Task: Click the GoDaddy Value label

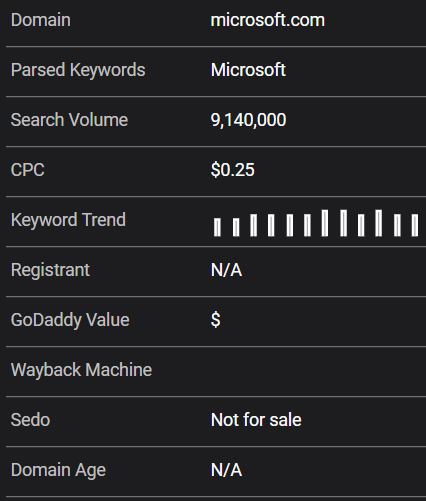Action: (70, 320)
